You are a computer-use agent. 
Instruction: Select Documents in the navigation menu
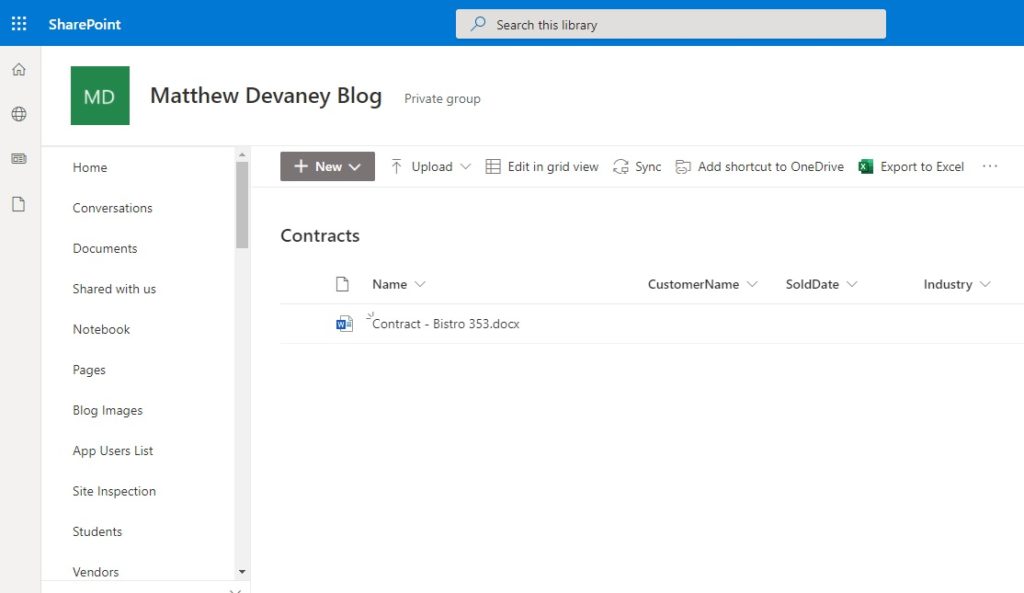(103, 248)
